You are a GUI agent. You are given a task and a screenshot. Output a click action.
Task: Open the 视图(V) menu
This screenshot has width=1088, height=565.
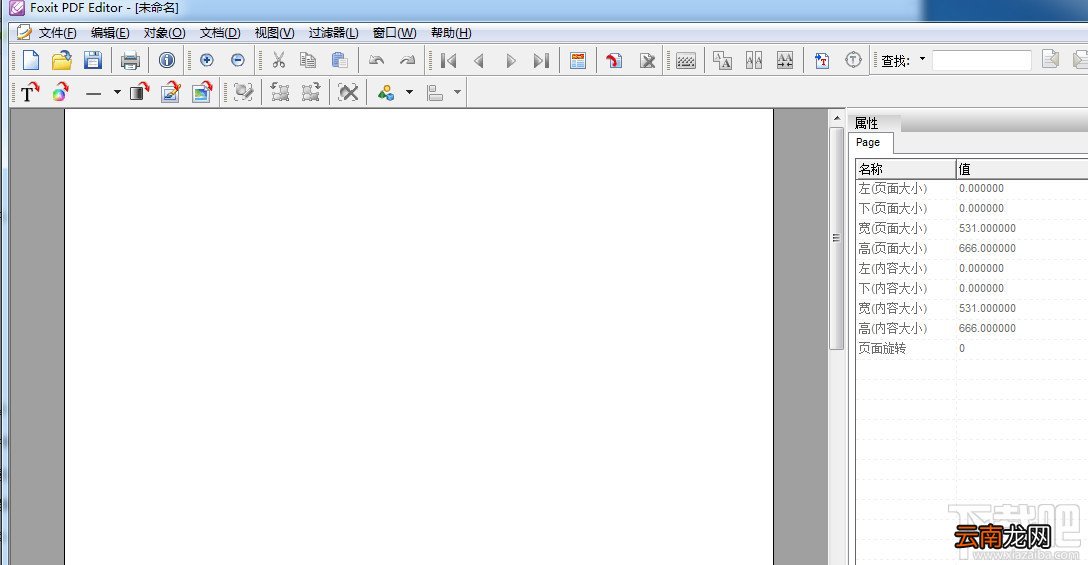click(x=274, y=33)
